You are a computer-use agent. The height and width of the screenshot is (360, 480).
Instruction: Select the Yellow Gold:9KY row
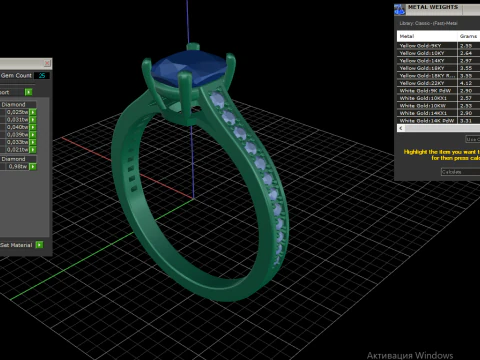(438, 46)
